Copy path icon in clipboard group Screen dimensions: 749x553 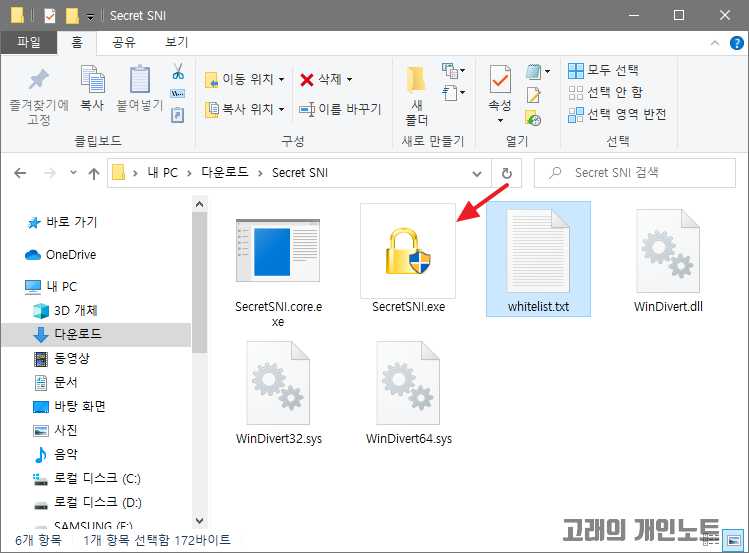178,94
